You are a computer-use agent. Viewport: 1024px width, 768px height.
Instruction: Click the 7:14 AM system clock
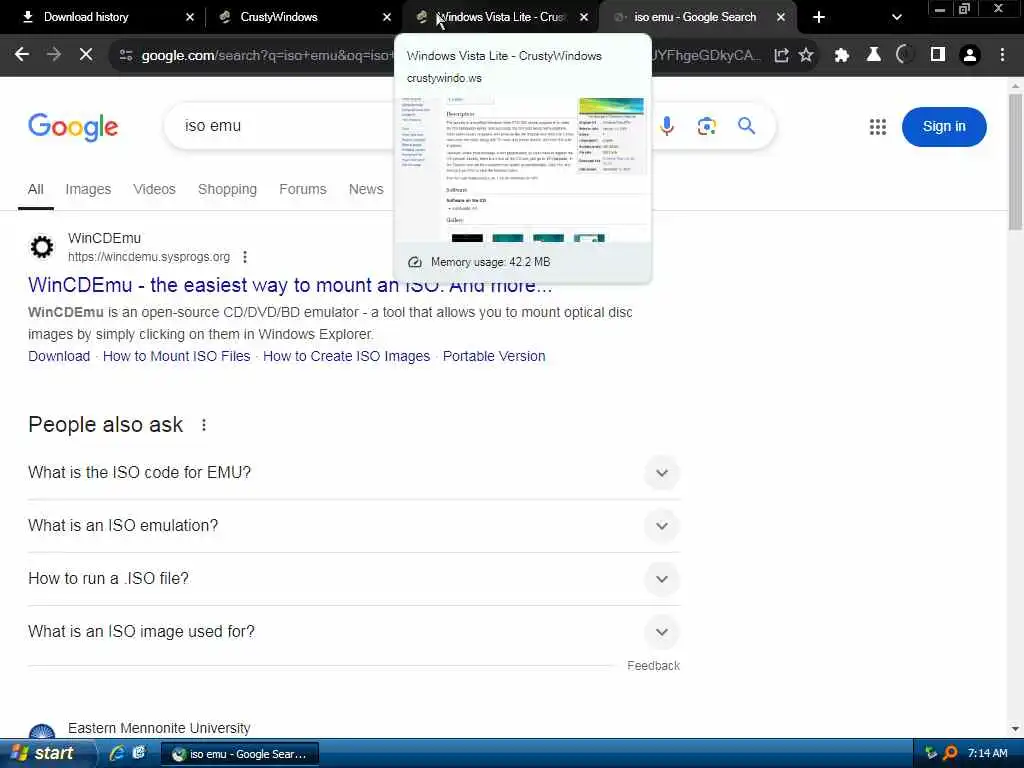[x=987, y=754]
